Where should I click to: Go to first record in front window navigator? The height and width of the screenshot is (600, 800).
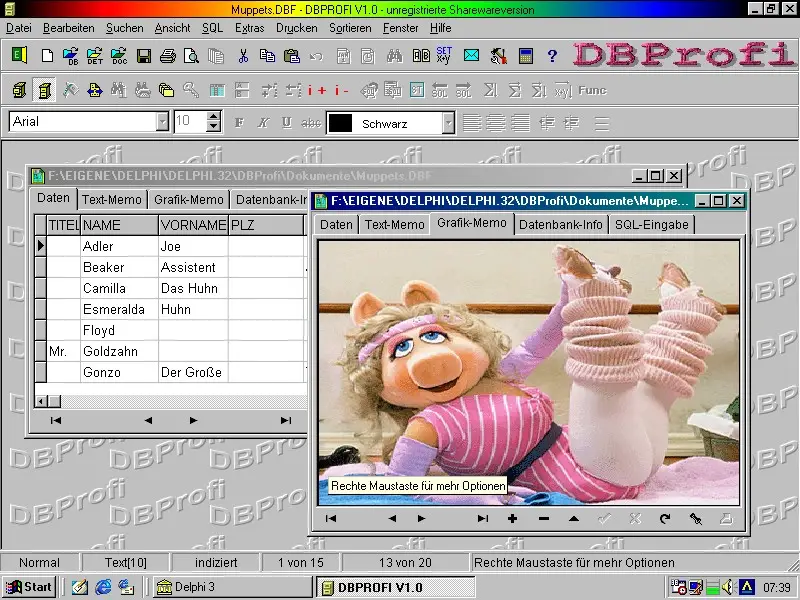pos(331,518)
